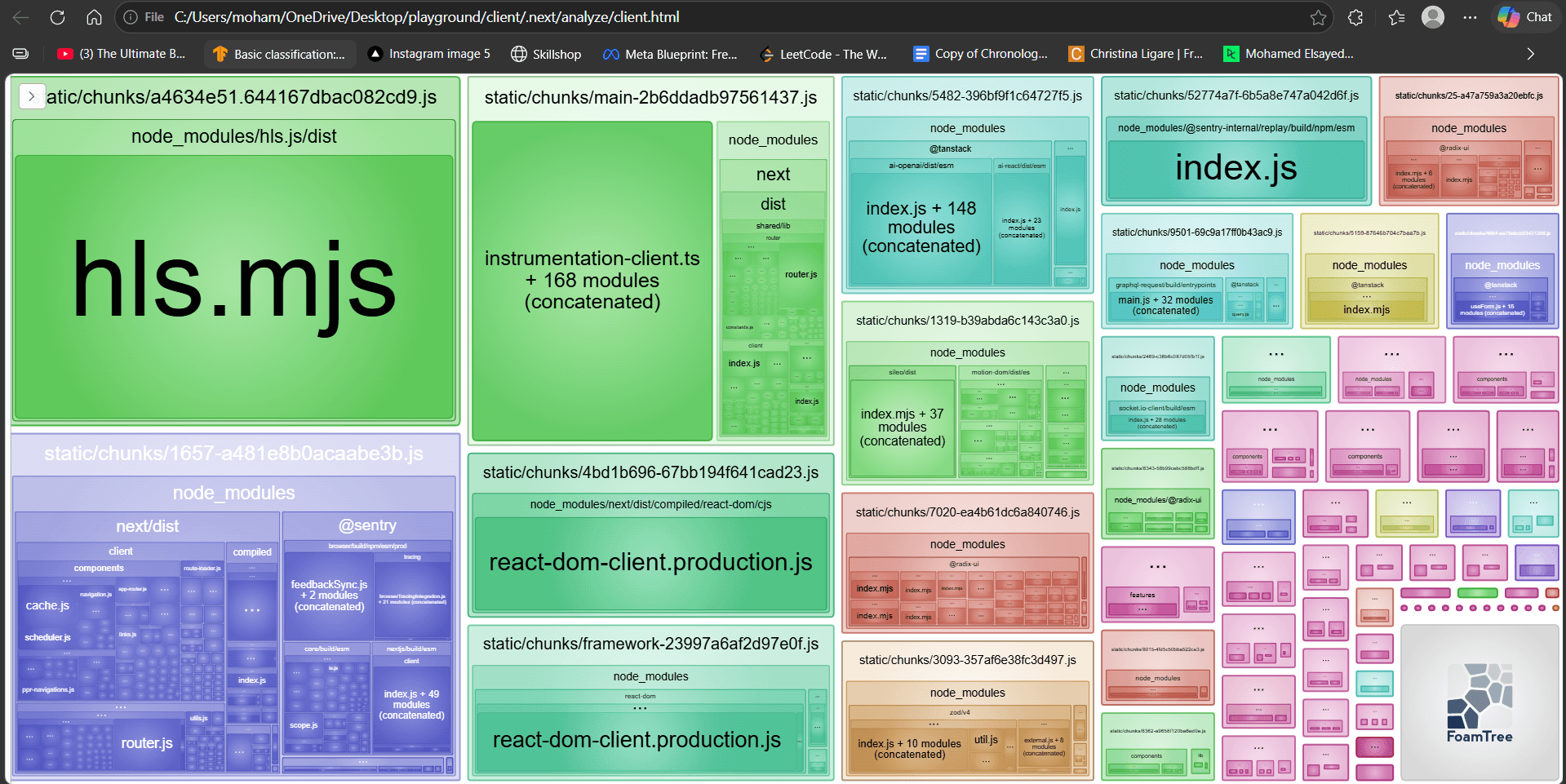
Task: Open the LeetCode bookmark
Action: click(x=823, y=54)
